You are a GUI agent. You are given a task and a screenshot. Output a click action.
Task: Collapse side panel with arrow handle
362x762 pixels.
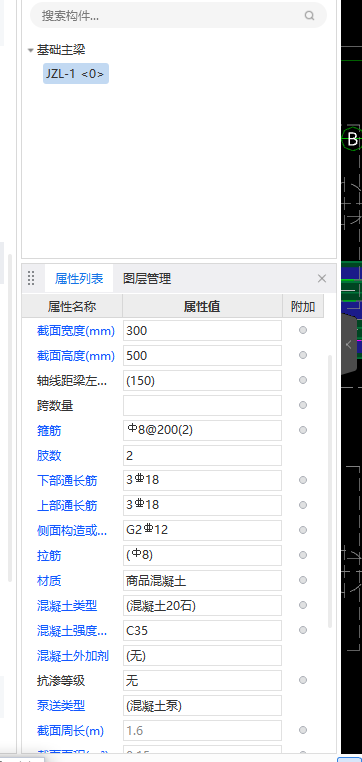click(349, 344)
